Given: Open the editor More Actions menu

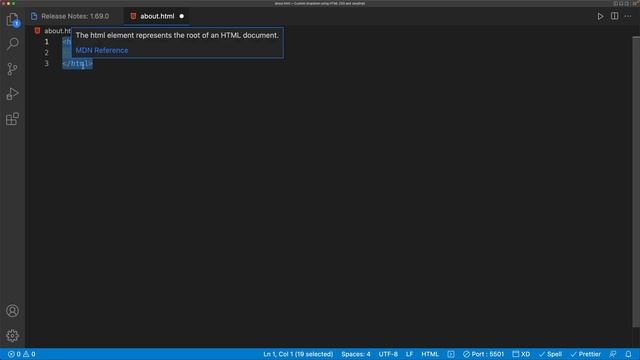Looking at the screenshot, I should pyautogui.click(x=628, y=16).
